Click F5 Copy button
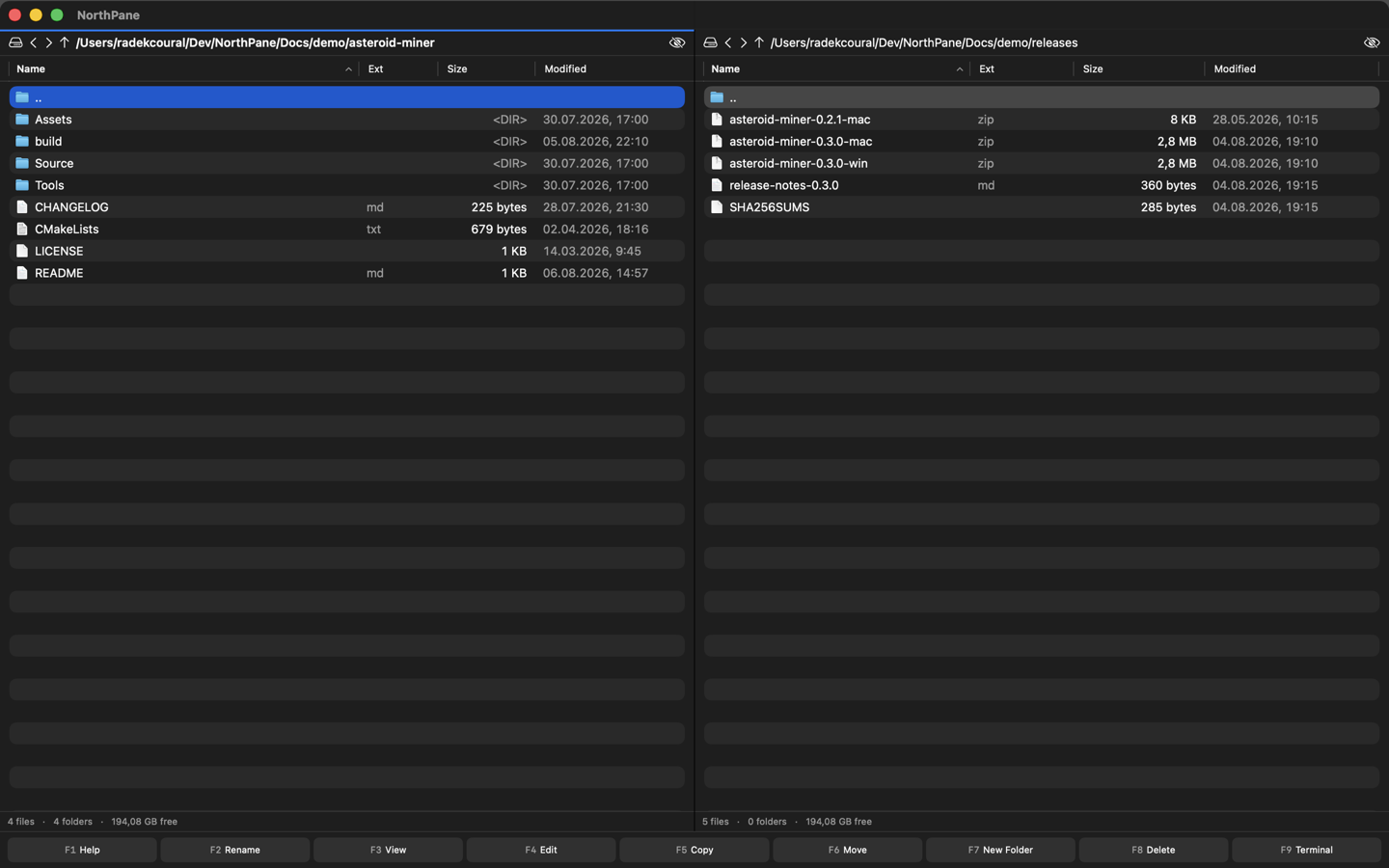The image size is (1389, 868). tap(694, 850)
